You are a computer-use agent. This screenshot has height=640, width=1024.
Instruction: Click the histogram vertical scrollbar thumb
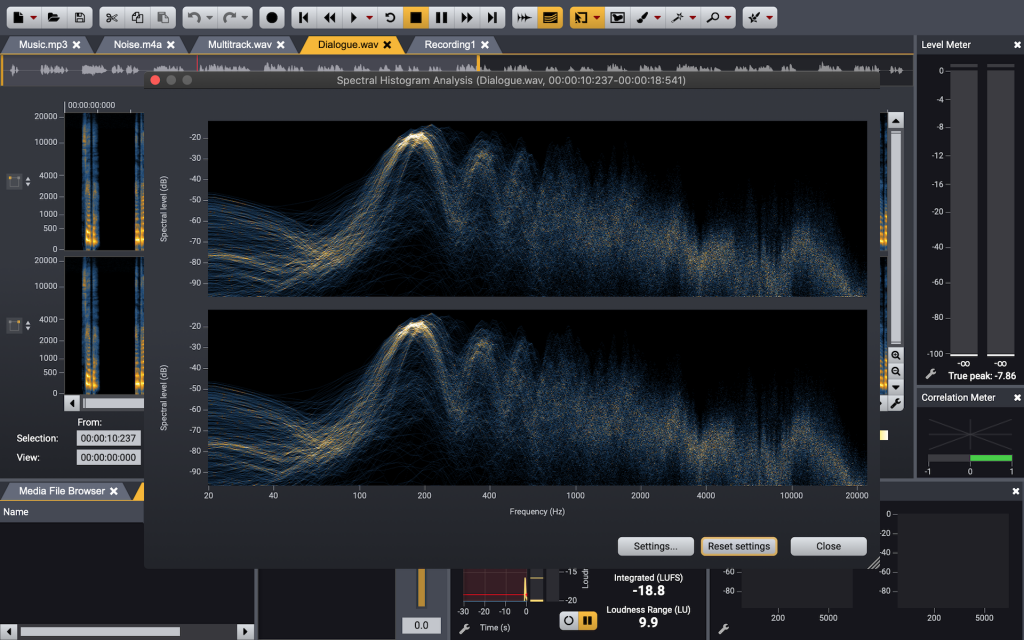[x=895, y=235]
